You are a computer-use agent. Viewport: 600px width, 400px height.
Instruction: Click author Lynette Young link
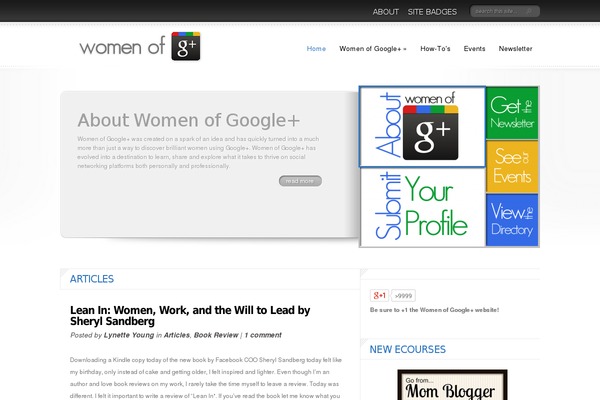pyautogui.click(x=129, y=335)
